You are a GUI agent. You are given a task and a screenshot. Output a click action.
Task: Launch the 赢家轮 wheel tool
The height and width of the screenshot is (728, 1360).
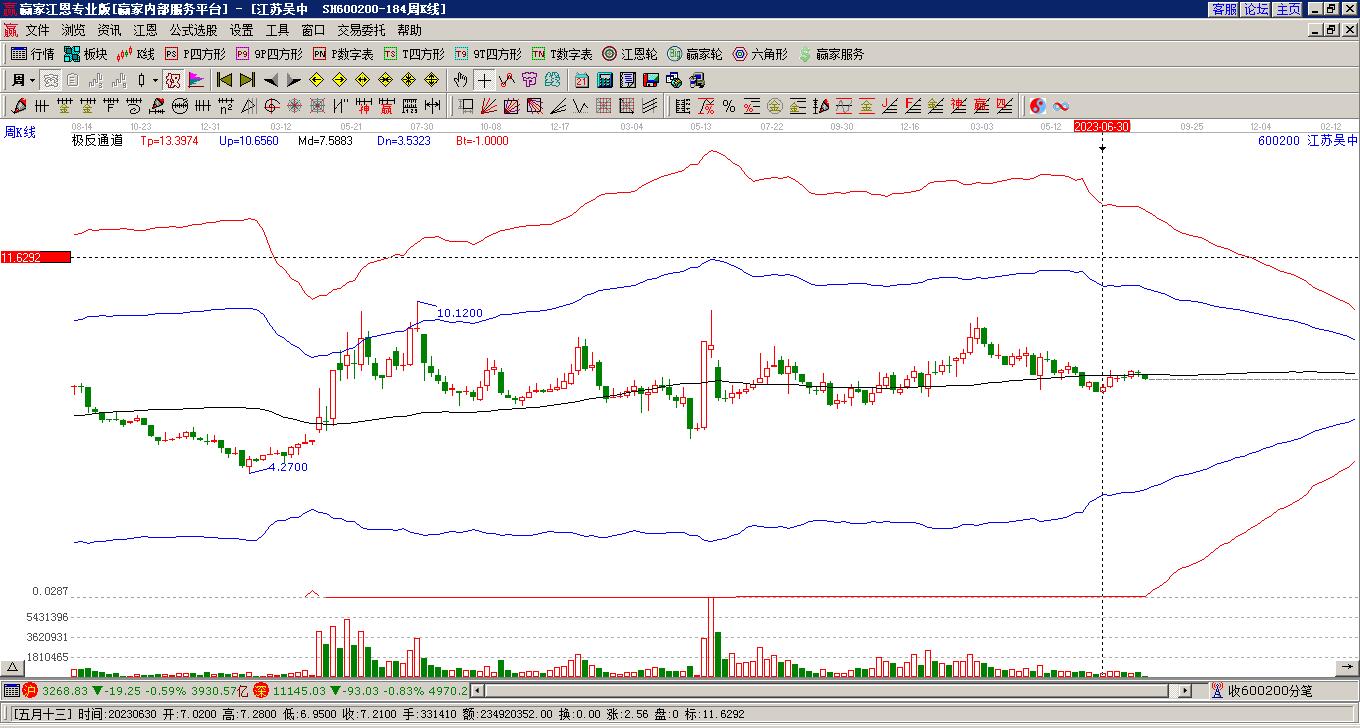click(x=695, y=54)
